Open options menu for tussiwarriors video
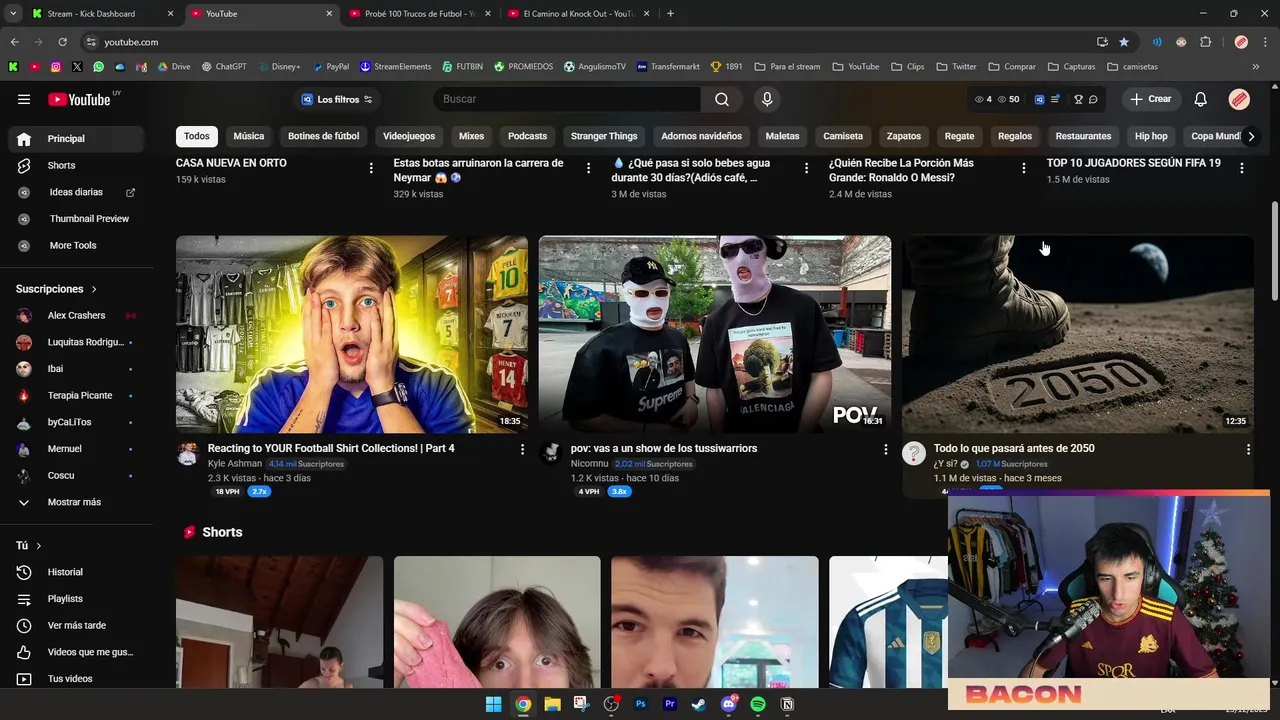Viewport: 1280px width, 720px height. click(x=885, y=449)
